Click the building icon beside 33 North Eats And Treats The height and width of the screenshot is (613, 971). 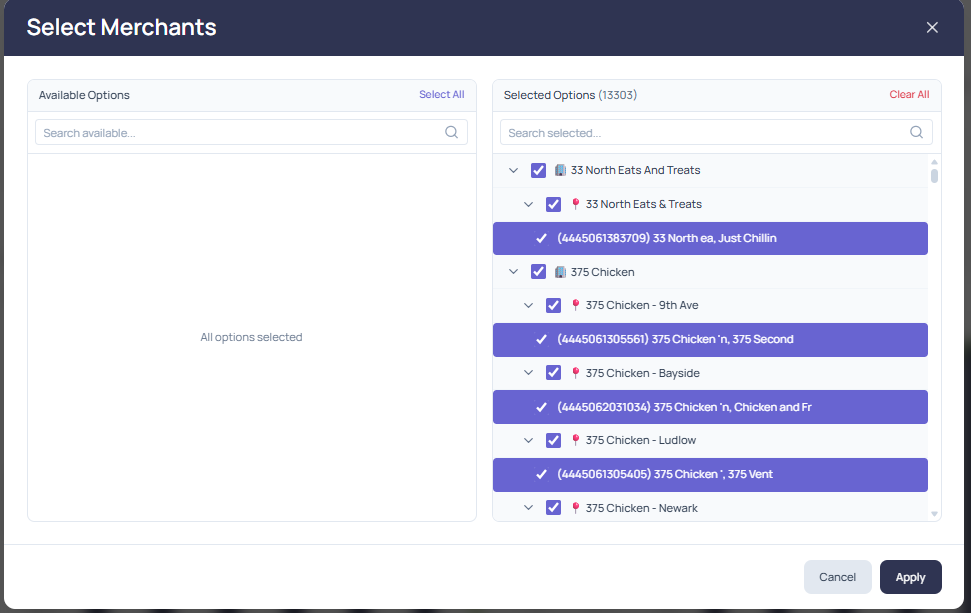tap(560, 170)
